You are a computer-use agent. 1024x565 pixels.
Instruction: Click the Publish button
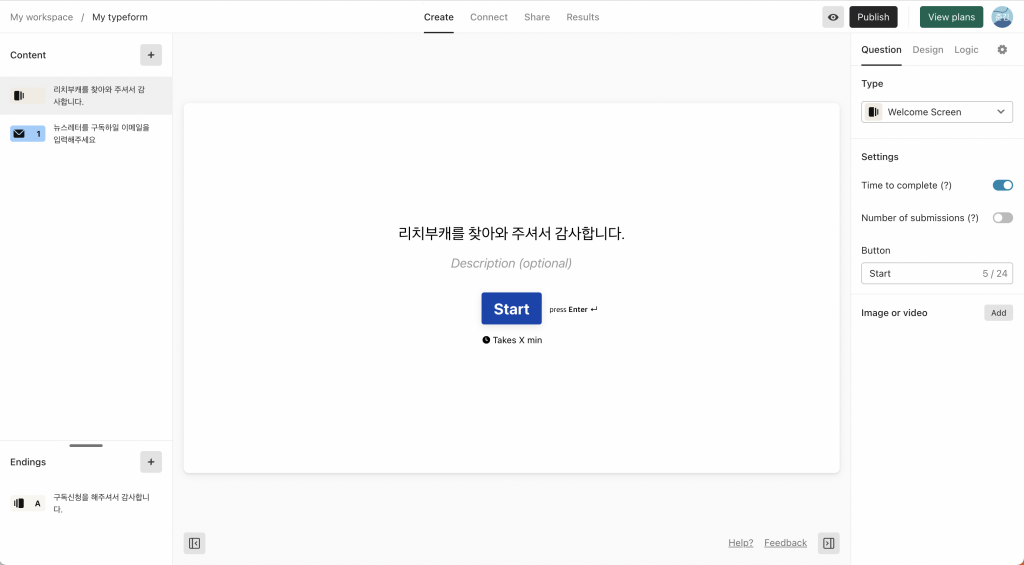pyautogui.click(x=873, y=17)
